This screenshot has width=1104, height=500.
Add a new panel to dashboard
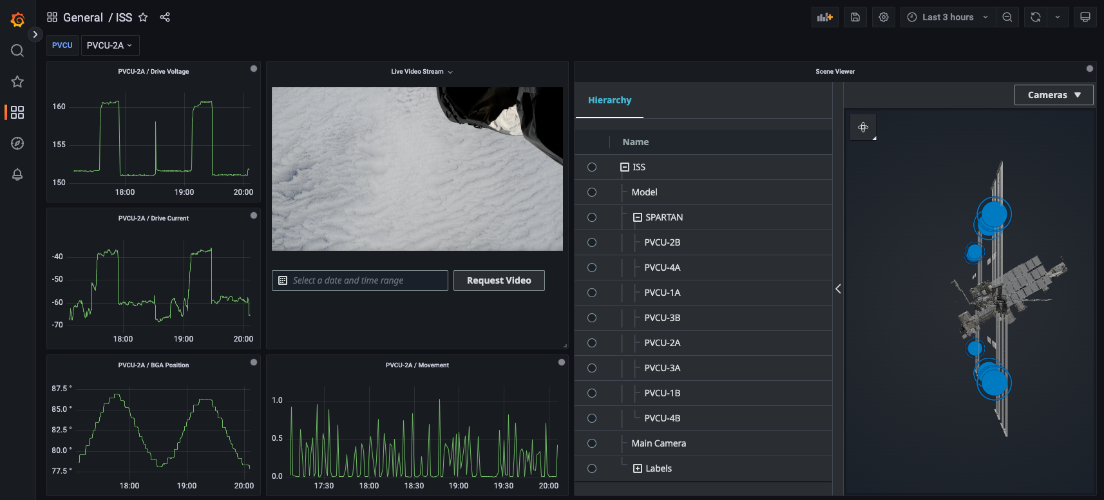[824, 17]
